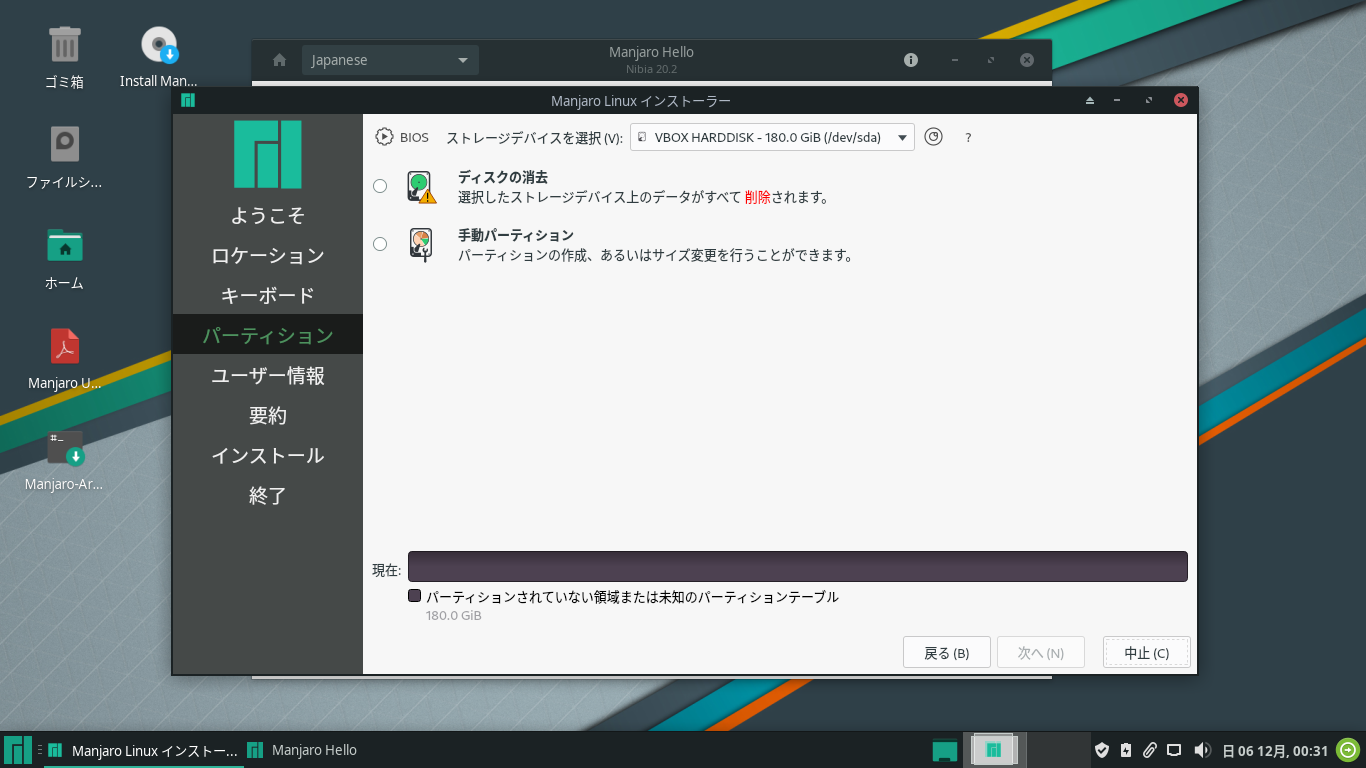1366x768 pixels.
Task: Click the ディスクの消去 heading text
Action: click(503, 177)
